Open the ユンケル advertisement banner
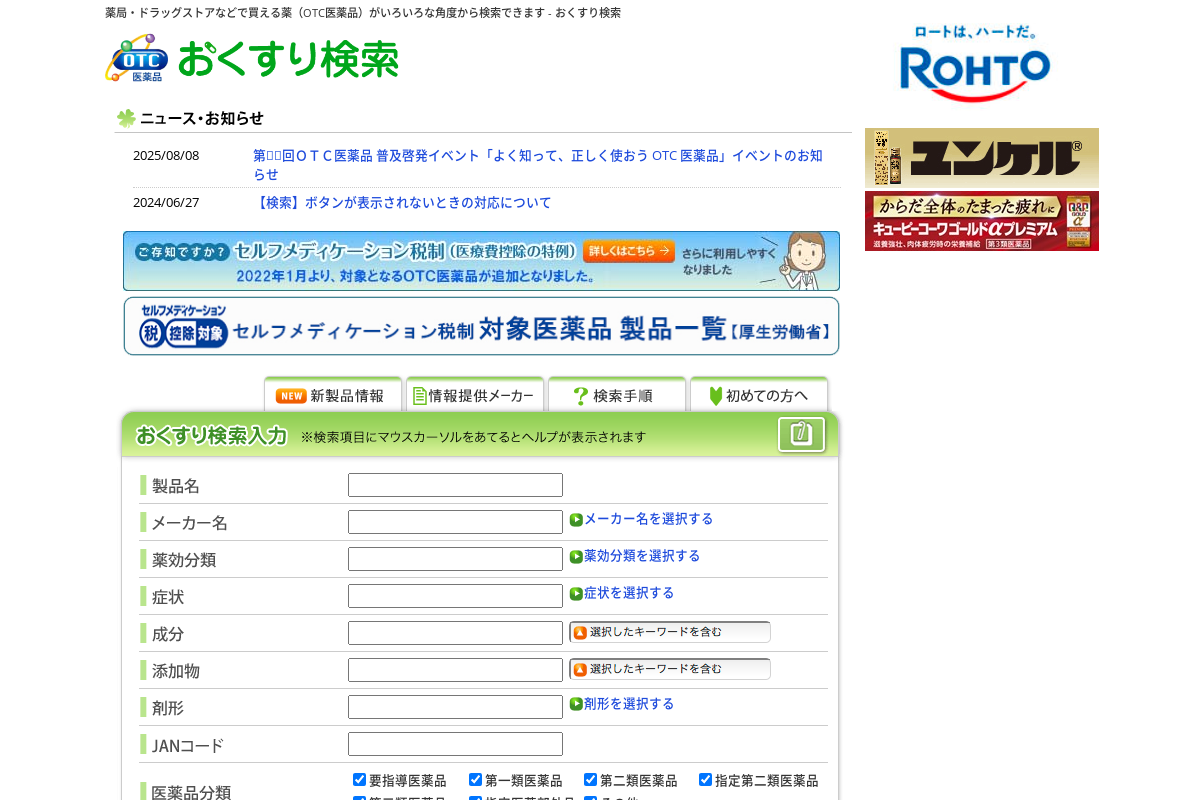The width and height of the screenshot is (1200, 800). click(x=982, y=158)
